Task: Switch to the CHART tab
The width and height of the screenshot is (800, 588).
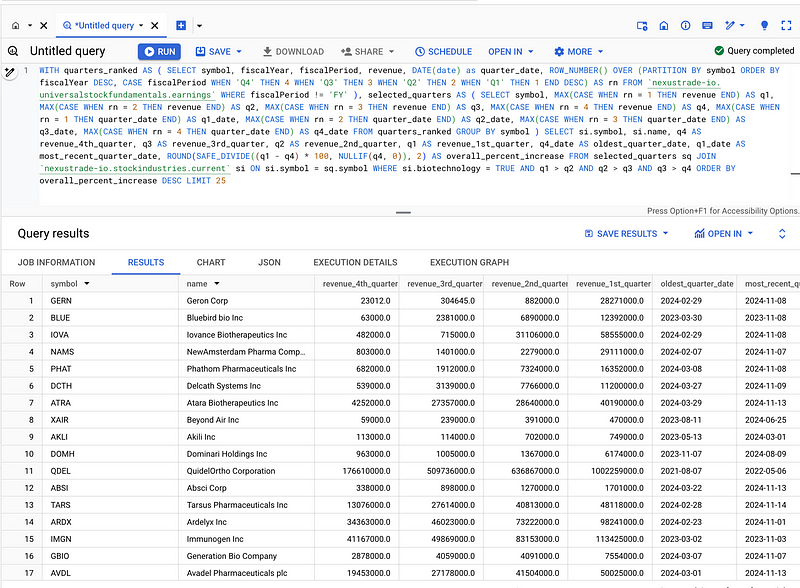Action: (x=211, y=262)
